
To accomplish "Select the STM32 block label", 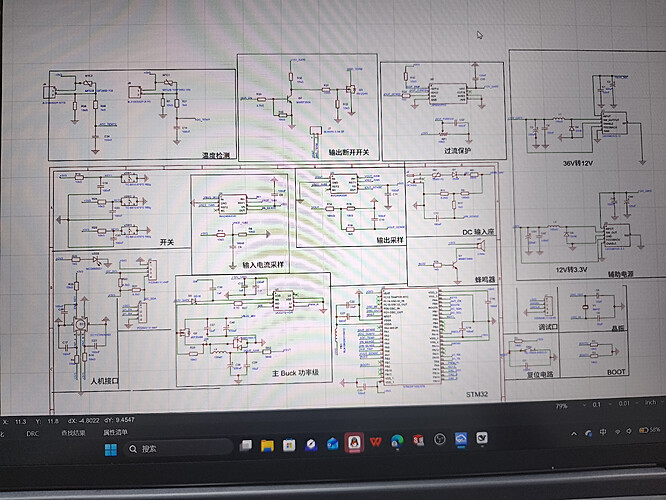I will pyautogui.click(x=477, y=394).
